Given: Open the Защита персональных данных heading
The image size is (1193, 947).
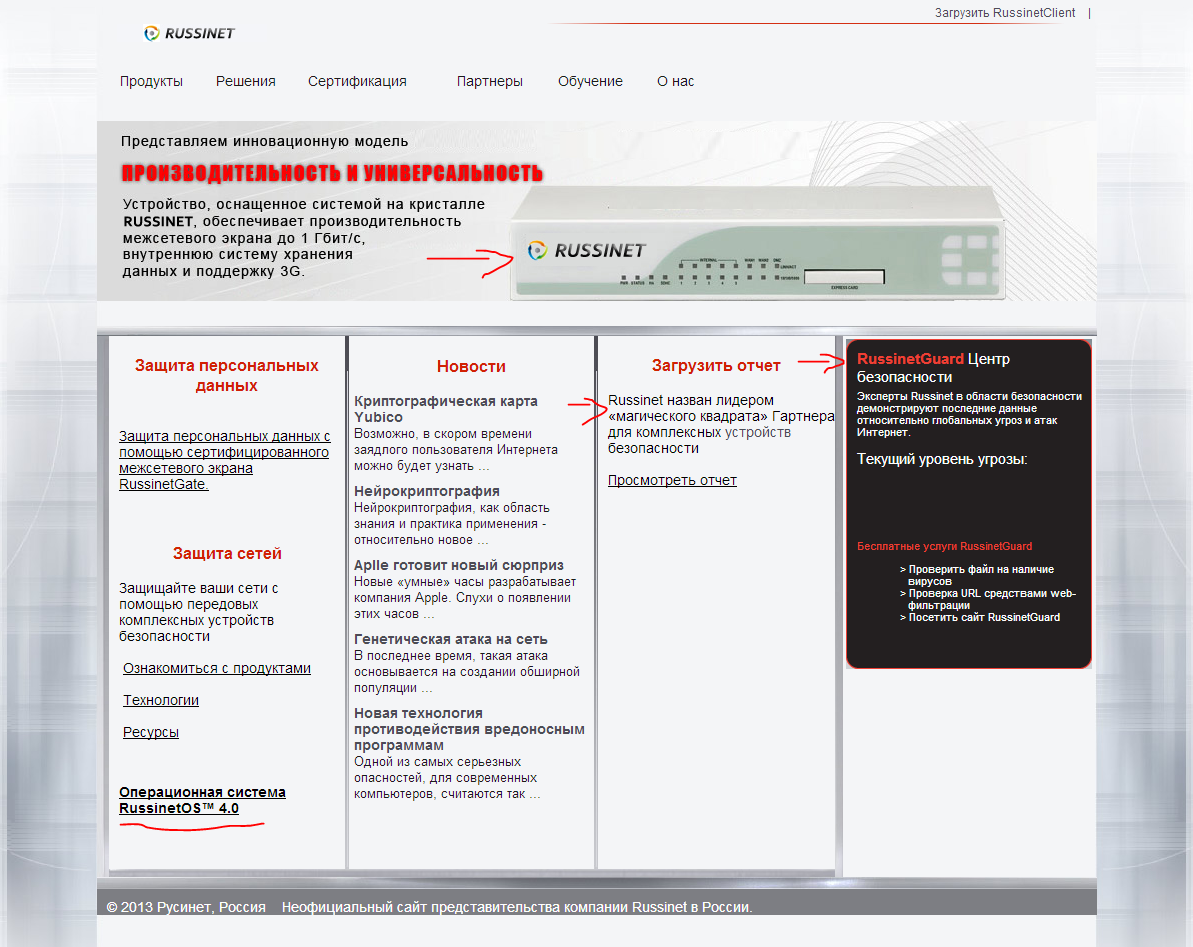Looking at the screenshot, I should pyautogui.click(x=227, y=376).
